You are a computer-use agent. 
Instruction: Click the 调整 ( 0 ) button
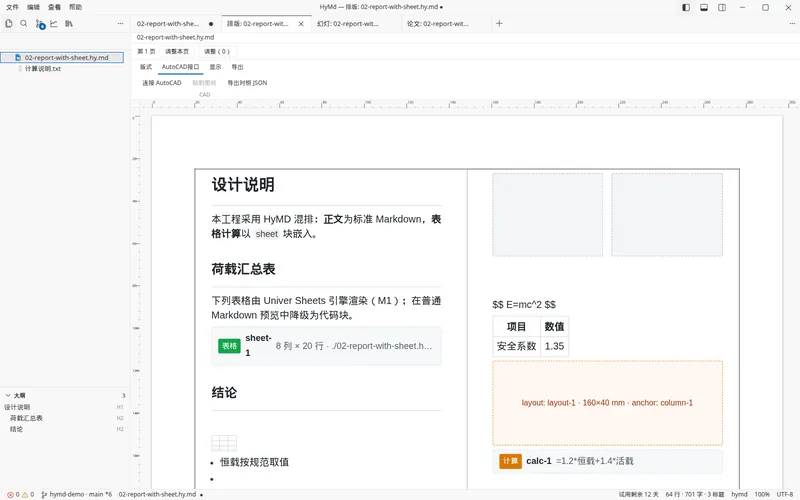click(217, 52)
